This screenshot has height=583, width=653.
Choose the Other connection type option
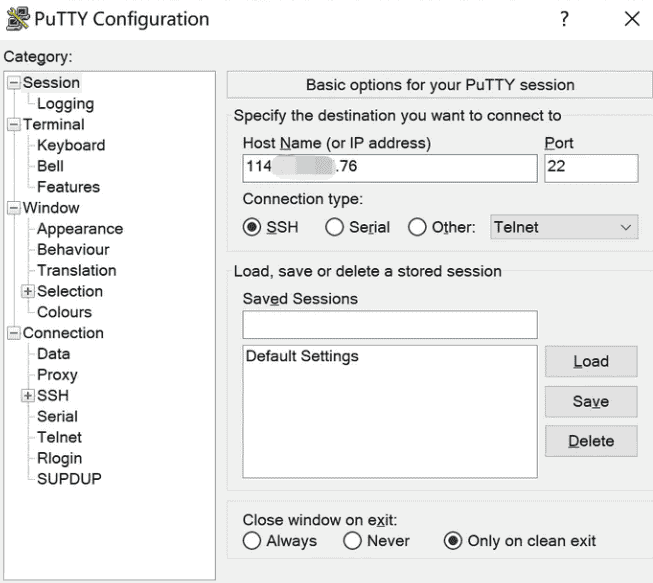417,227
